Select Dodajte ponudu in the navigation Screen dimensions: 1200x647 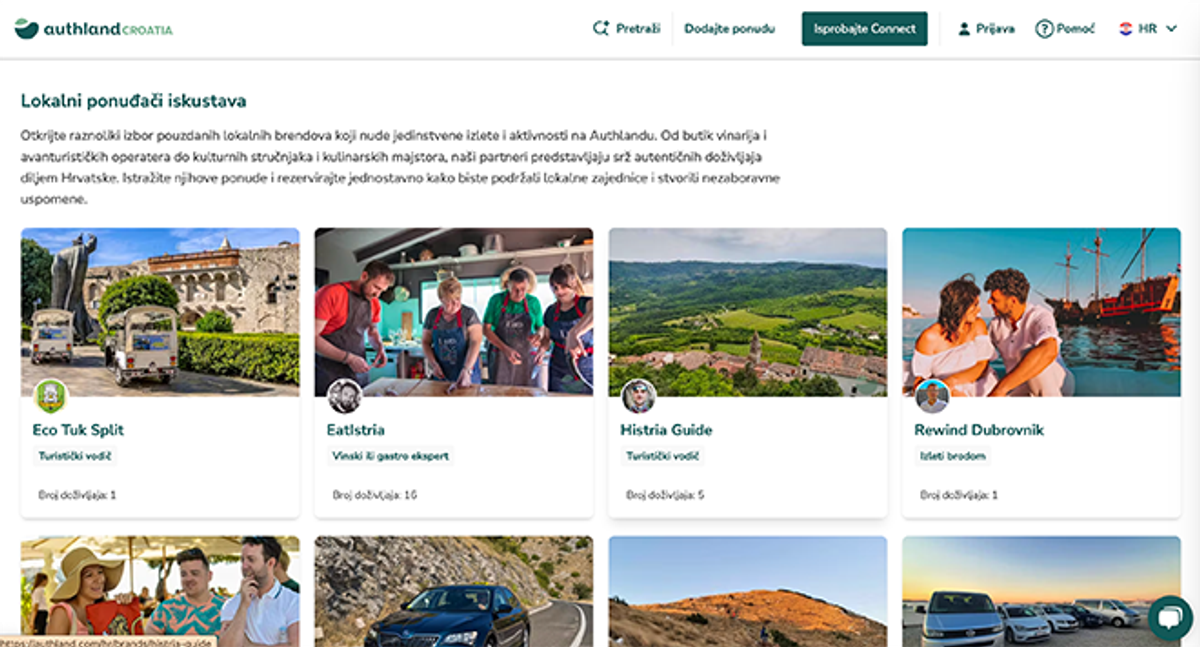tap(729, 28)
